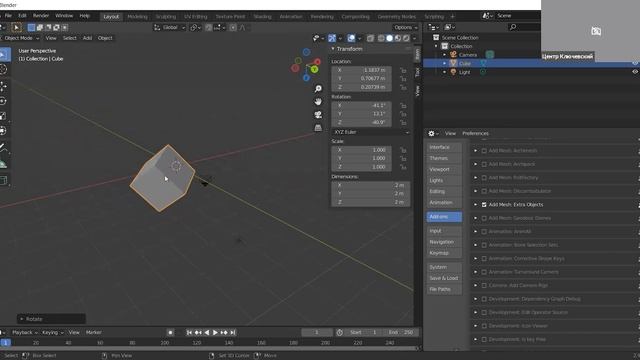
Task: Toggle show gizmo icon in header
Action: pyautogui.click(x=332, y=38)
